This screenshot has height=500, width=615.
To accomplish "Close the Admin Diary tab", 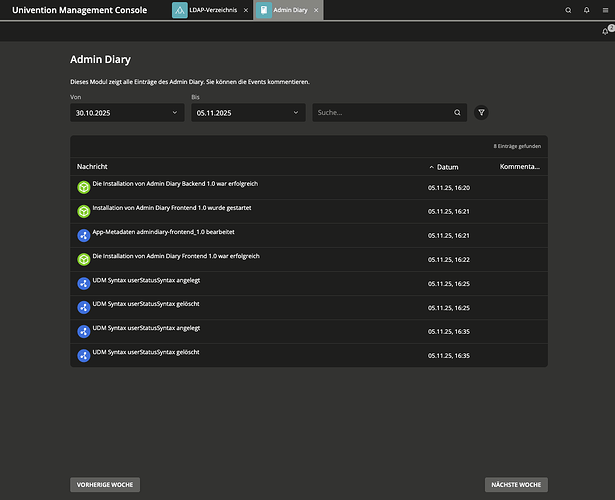I will coord(317,10).
